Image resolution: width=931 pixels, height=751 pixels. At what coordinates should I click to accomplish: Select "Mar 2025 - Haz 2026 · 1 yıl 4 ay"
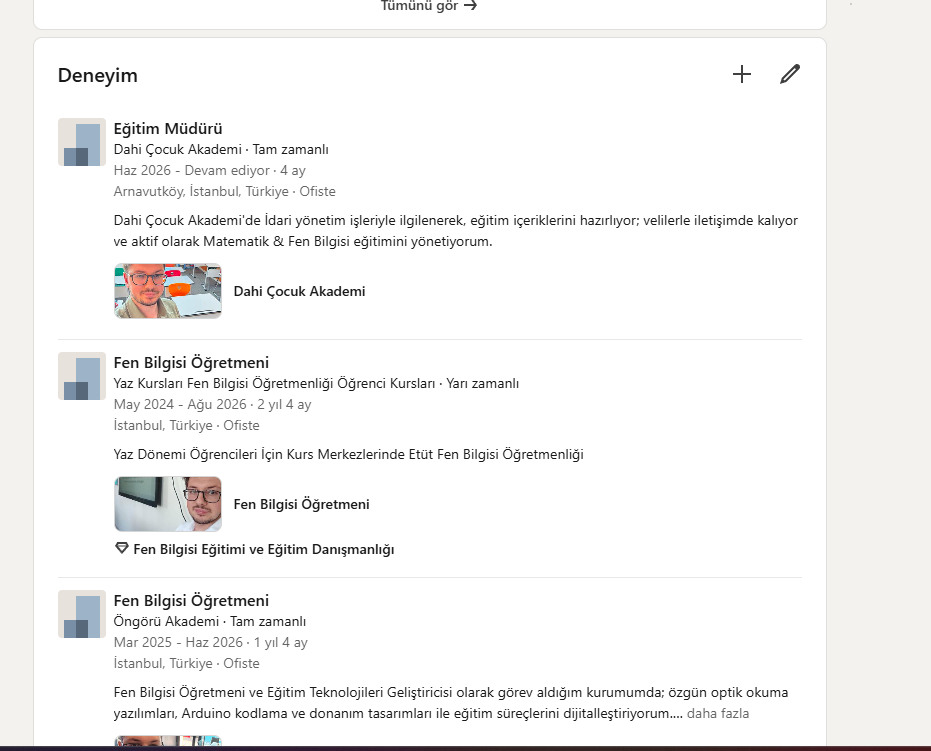211,642
